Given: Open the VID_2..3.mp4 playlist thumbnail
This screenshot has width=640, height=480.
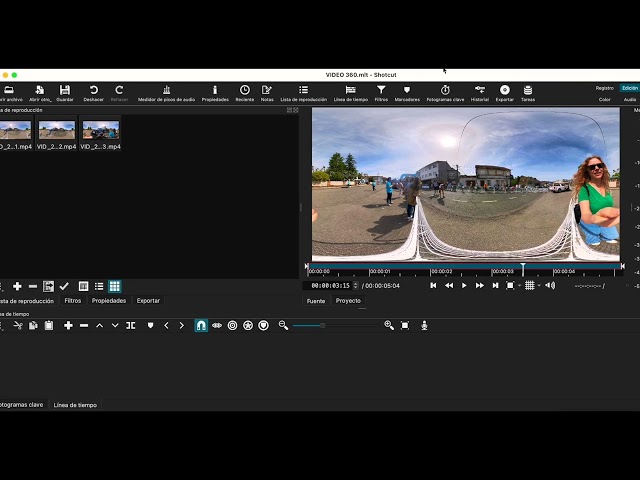Looking at the screenshot, I should click(100, 135).
